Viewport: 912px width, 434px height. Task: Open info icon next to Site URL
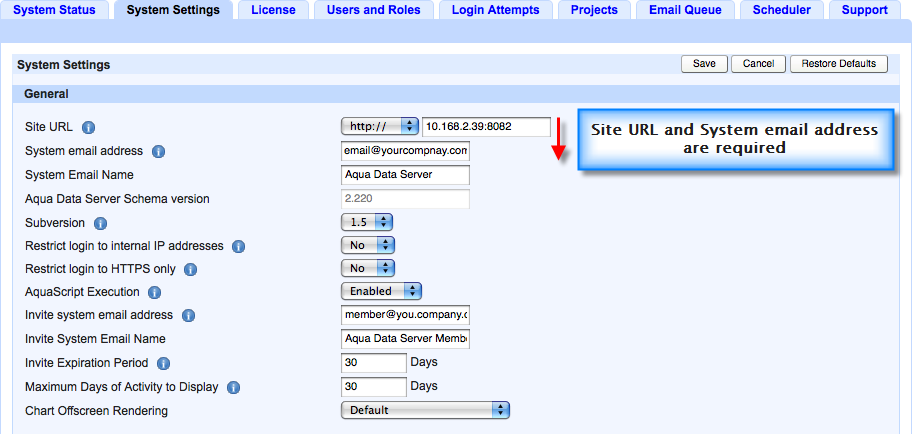tap(88, 127)
